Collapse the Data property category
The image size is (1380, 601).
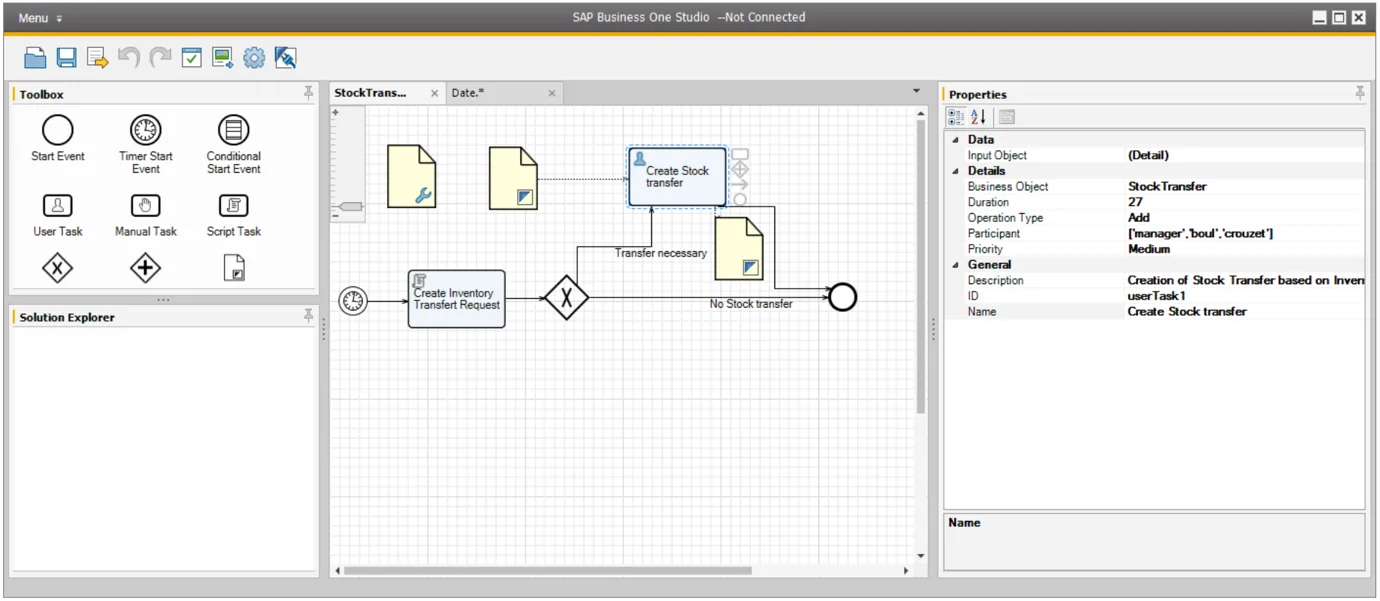pyautogui.click(x=954, y=140)
